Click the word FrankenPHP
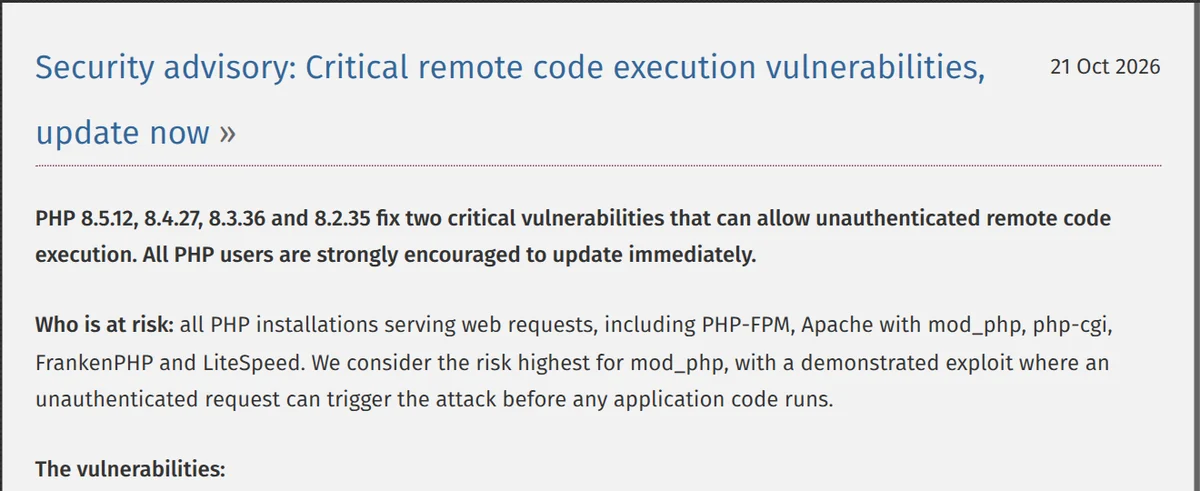This screenshot has width=1200, height=491. (89, 362)
